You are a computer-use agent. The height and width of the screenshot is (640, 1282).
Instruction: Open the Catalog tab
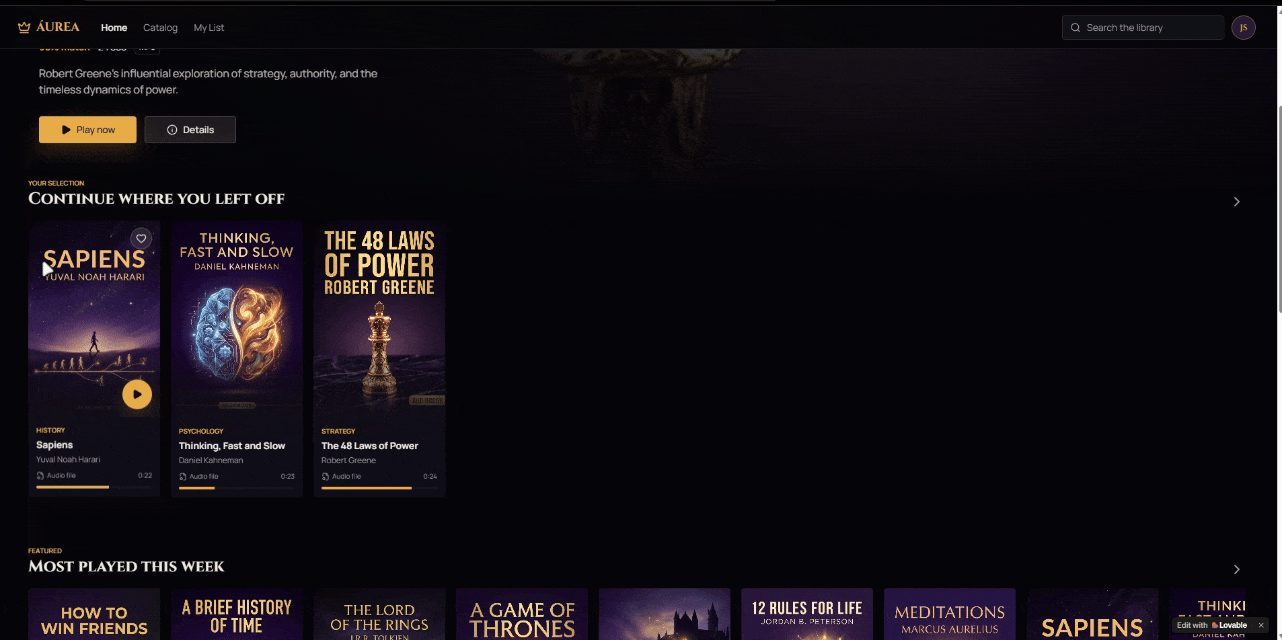click(x=160, y=28)
